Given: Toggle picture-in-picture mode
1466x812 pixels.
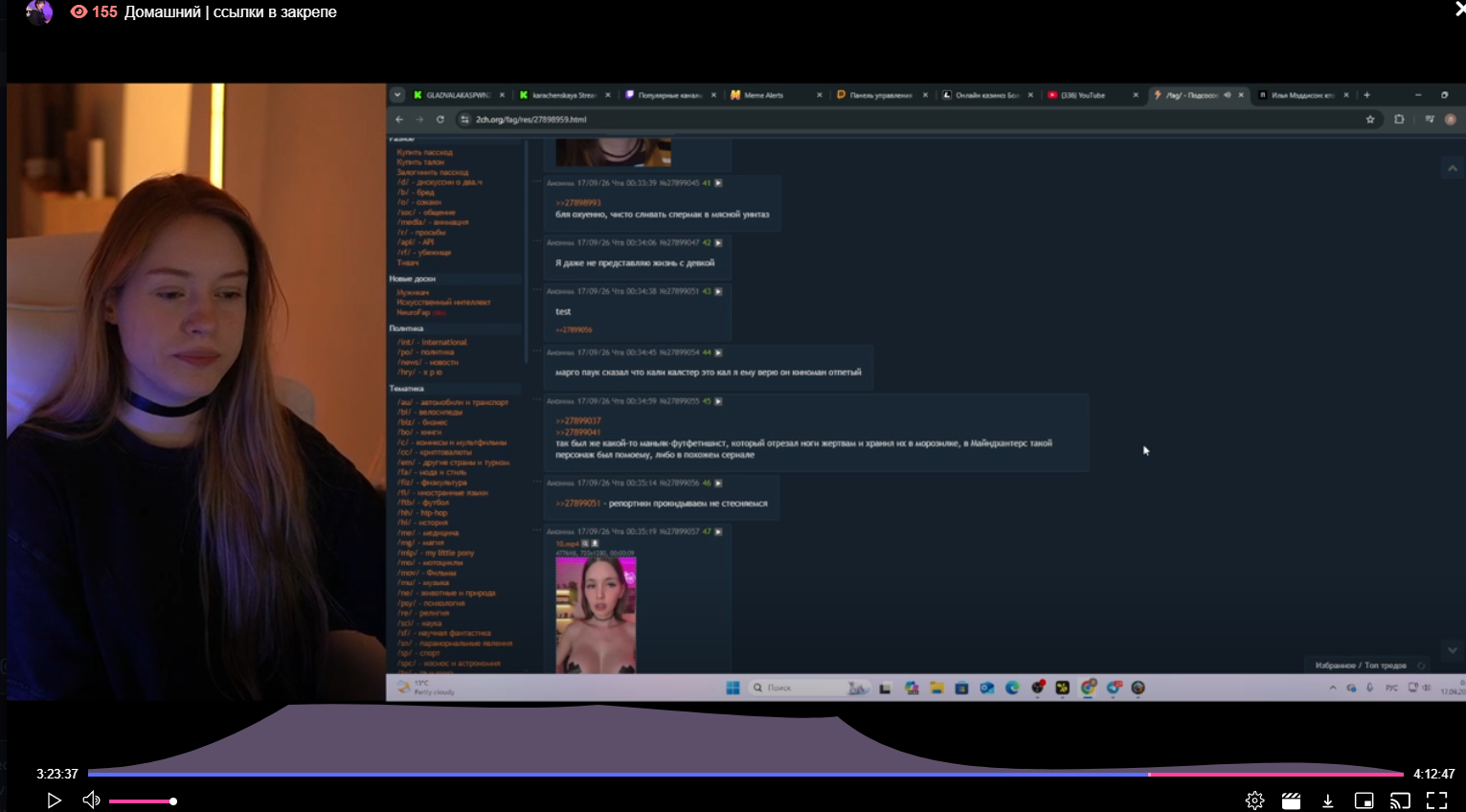Looking at the screenshot, I should coord(1364,801).
